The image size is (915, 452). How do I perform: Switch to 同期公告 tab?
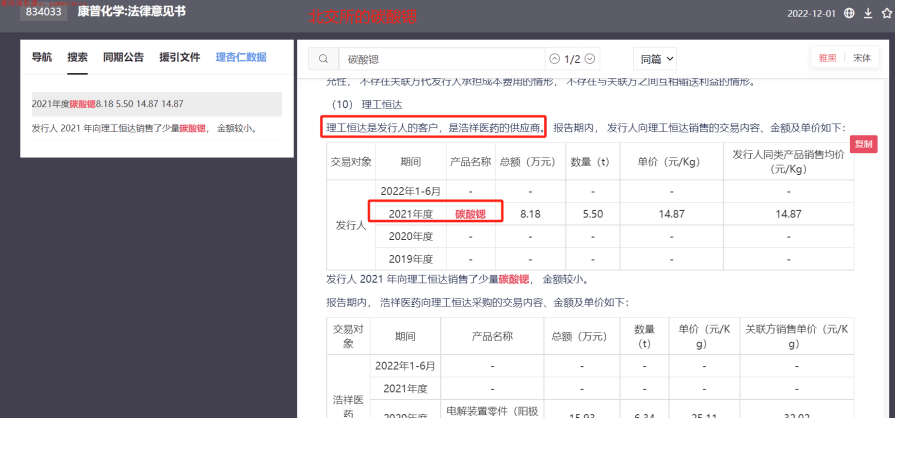pyautogui.click(x=123, y=57)
